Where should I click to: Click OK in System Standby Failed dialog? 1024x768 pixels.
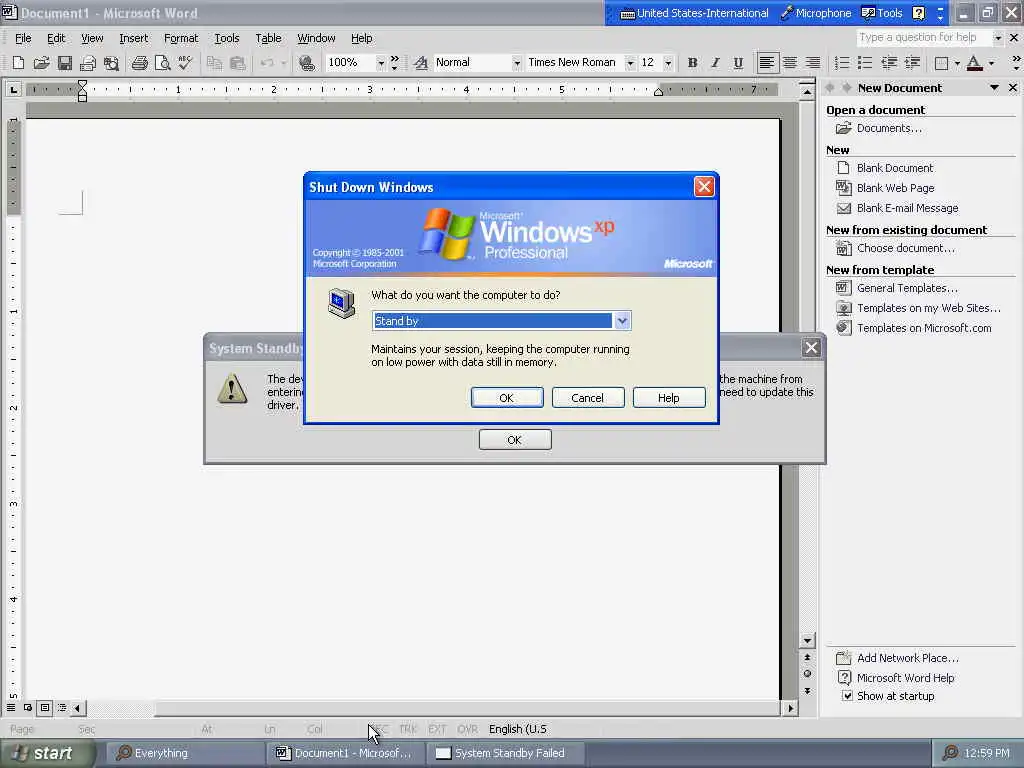point(515,440)
